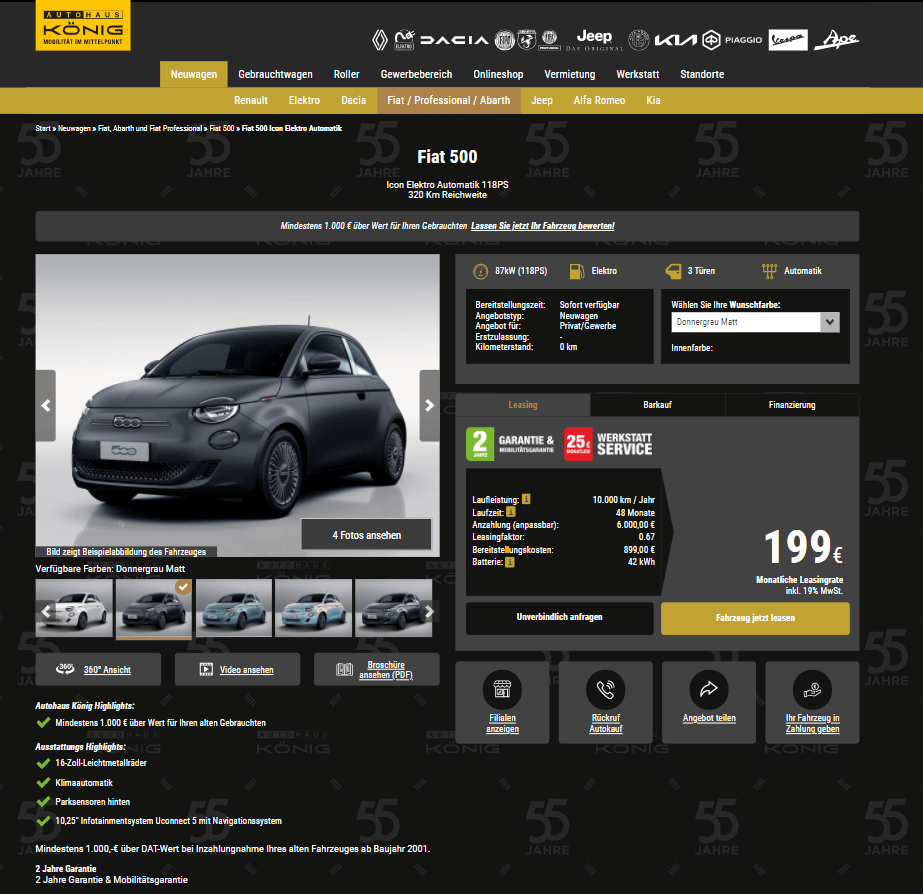The height and width of the screenshot is (894, 923).
Task: Choose Jeep in the brand submenu
Action: pos(542,100)
